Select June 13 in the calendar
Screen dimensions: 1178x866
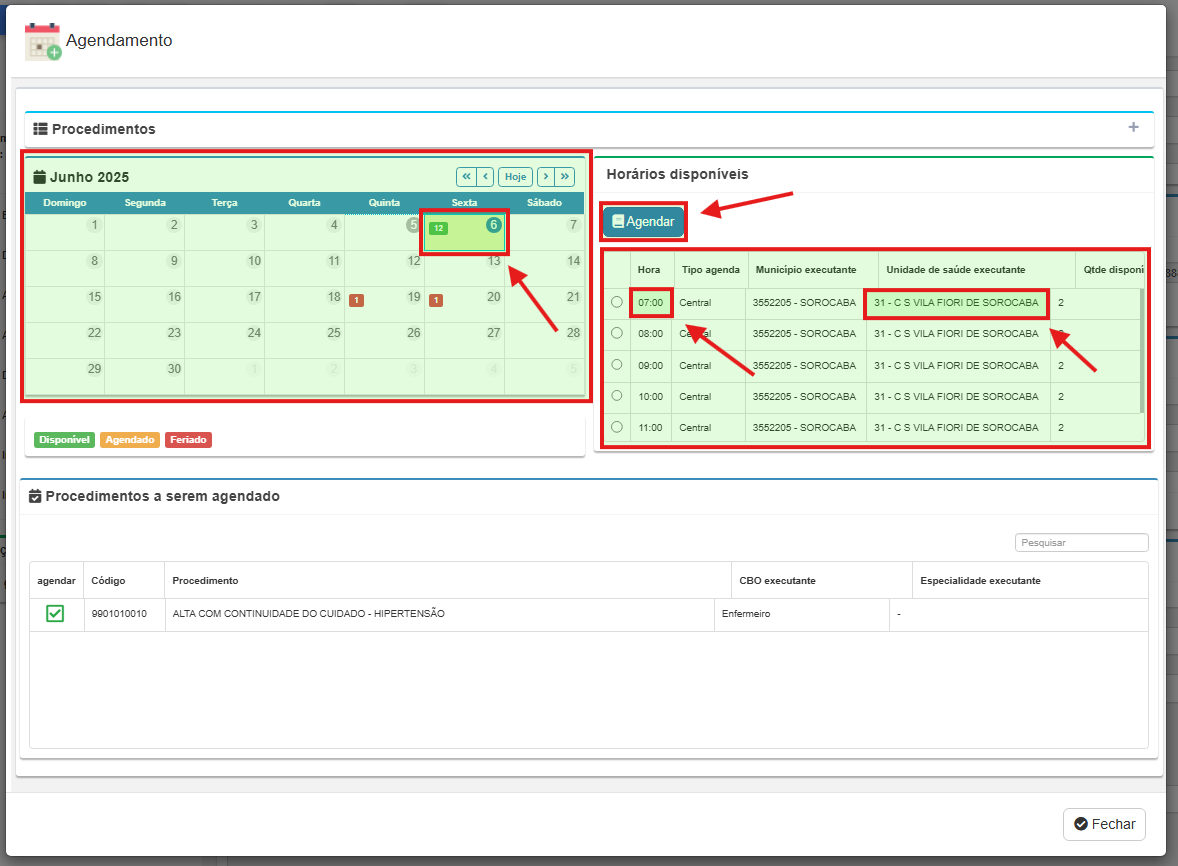click(x=465, y=268)
